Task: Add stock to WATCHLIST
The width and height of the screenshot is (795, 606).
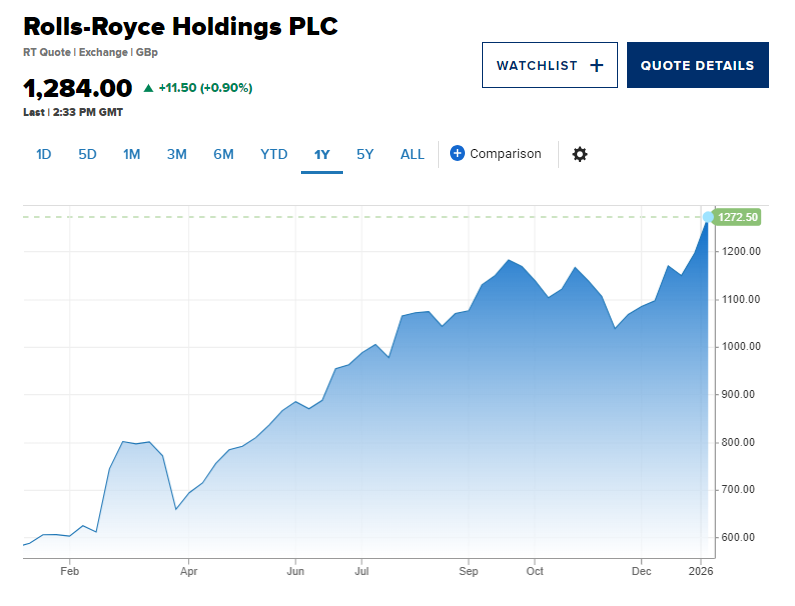Action: pyautogui.click(x=549, y=65)
